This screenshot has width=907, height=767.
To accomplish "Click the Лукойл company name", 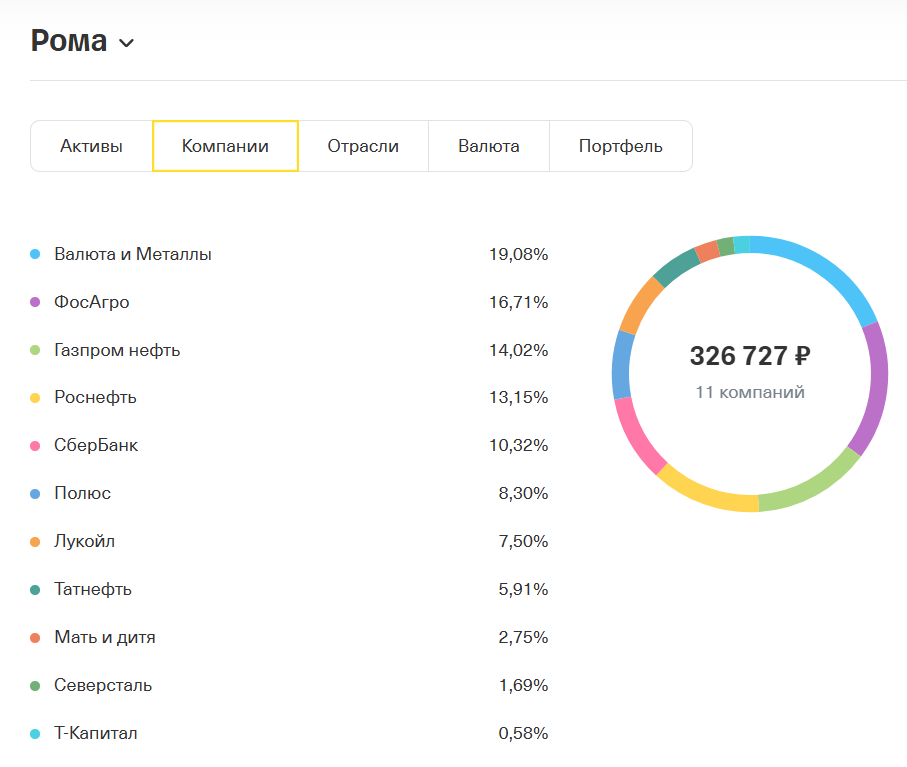I will point(84,541).
